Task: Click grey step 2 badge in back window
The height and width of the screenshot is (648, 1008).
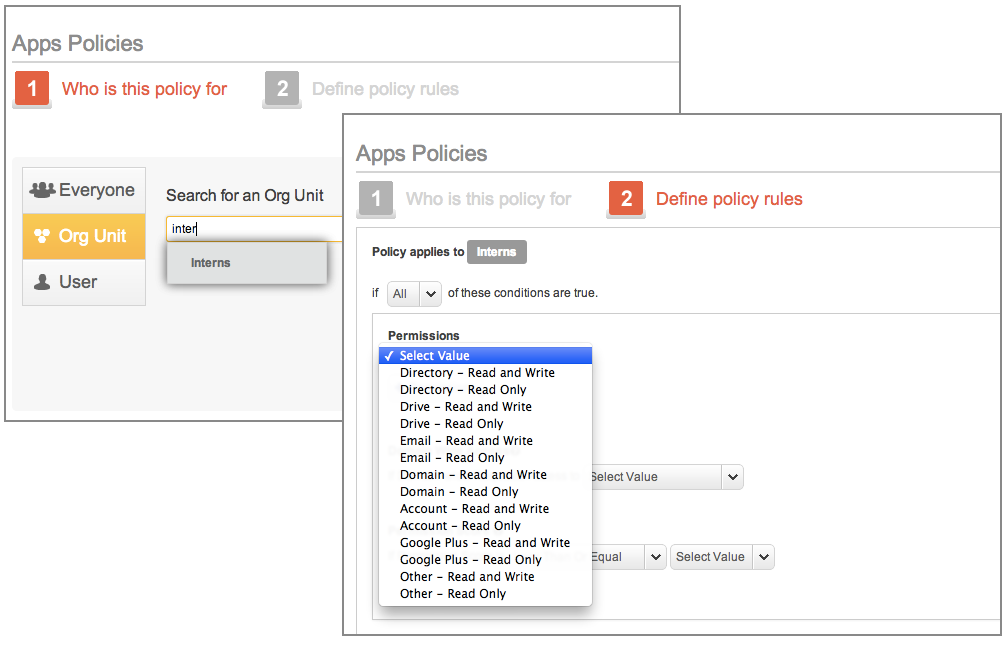Action: (282, 89)
